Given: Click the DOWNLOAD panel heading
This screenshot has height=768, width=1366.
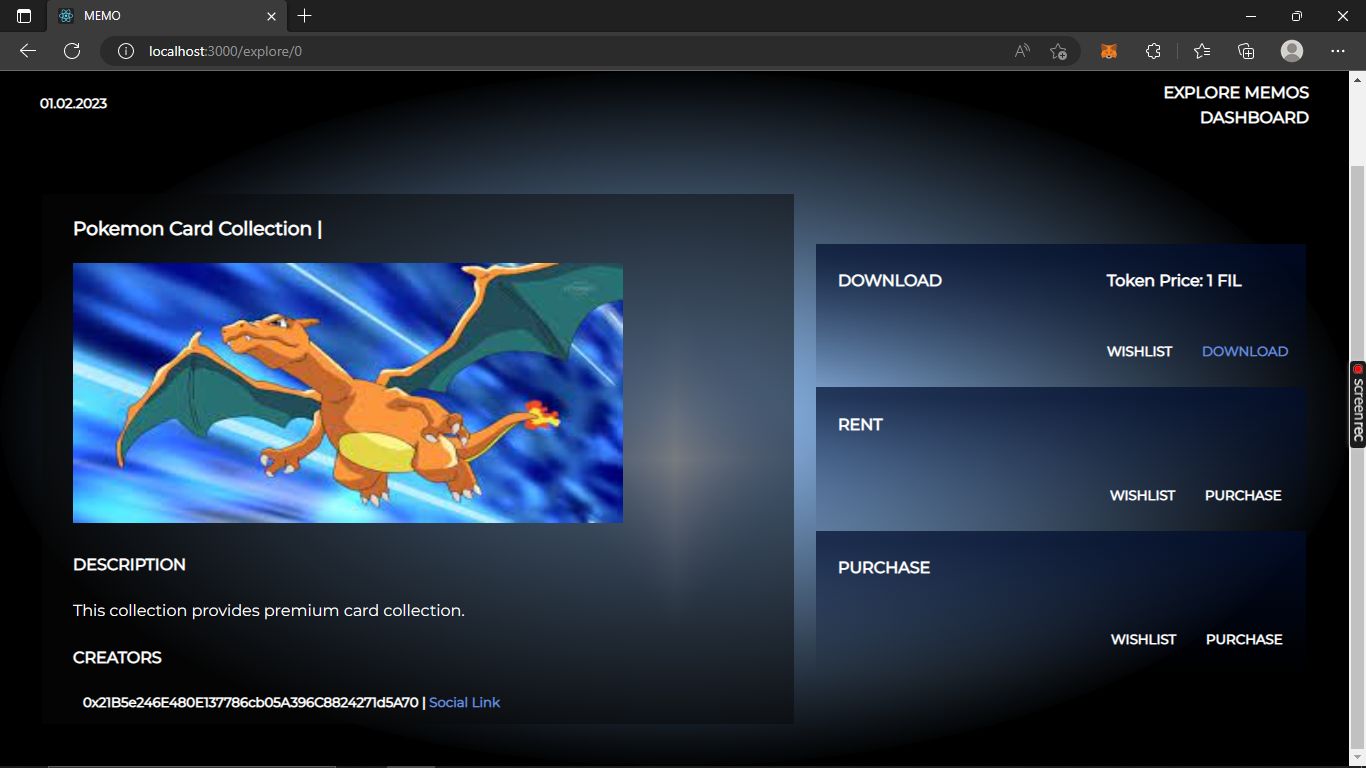Looking at the screenshot, I should (x=890, y=281).
